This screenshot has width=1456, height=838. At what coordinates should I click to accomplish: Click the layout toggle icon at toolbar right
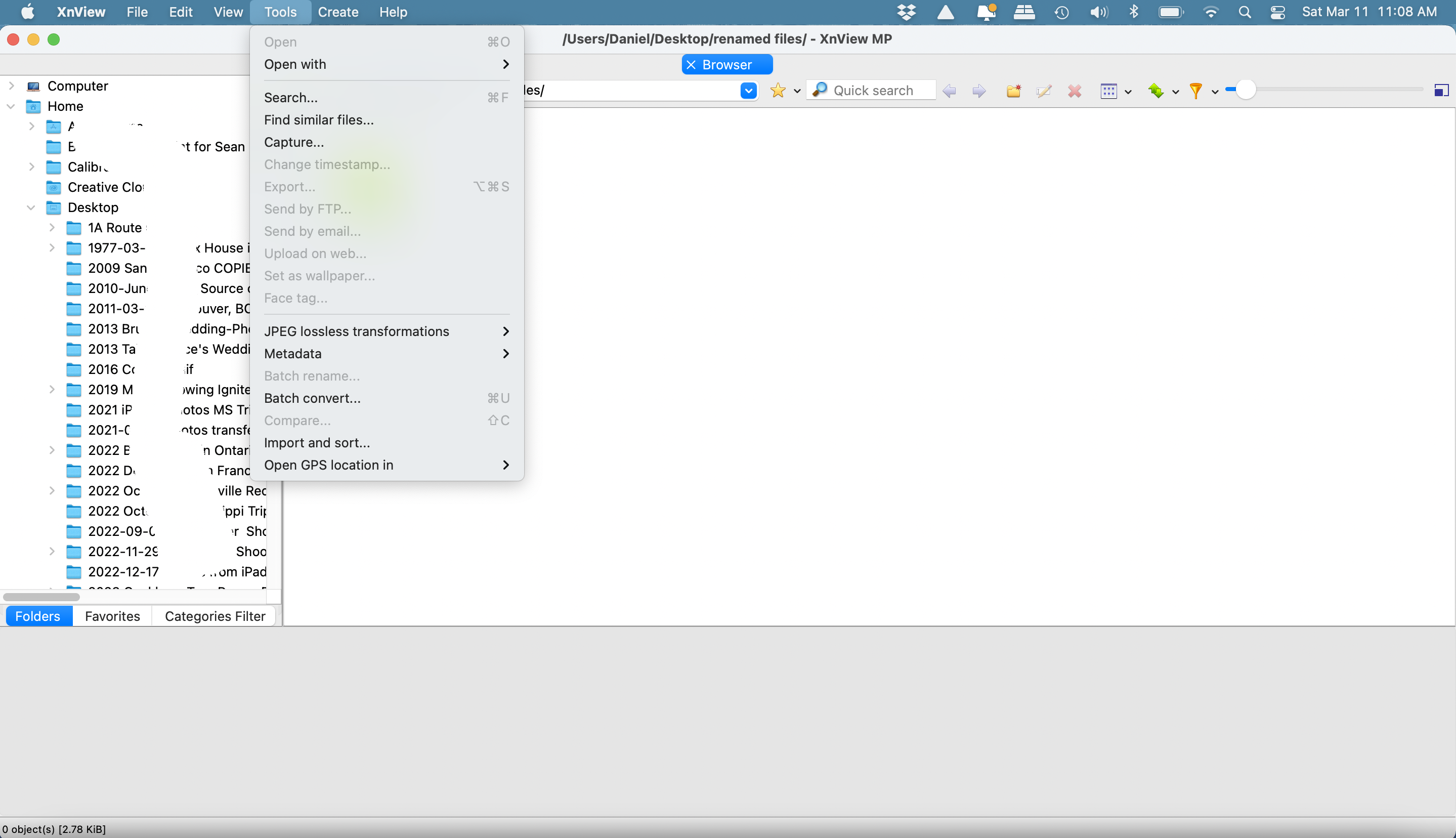[x=1440, y=91]
